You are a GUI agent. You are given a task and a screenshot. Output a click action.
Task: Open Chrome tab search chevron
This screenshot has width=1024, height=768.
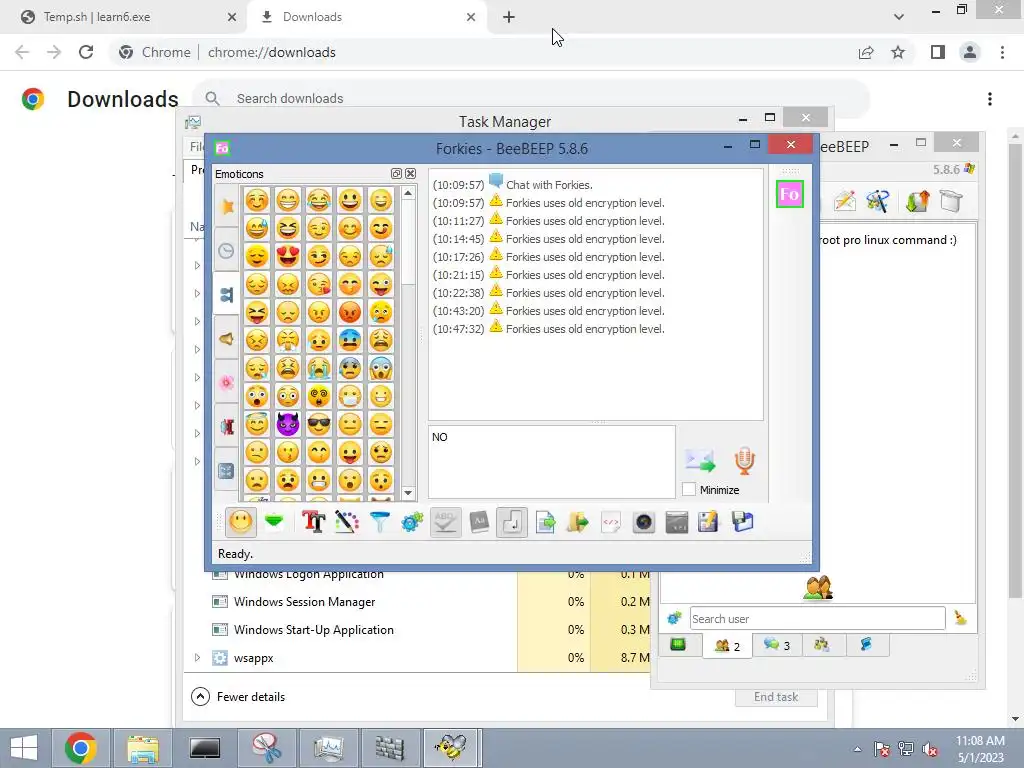pyautogui.click(x=899, y=17)
